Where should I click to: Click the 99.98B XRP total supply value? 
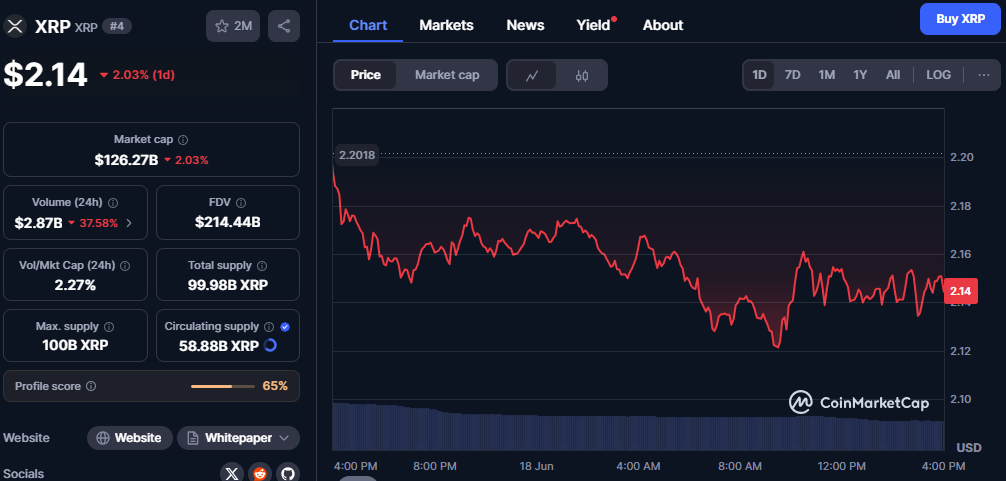pos(228,285)
